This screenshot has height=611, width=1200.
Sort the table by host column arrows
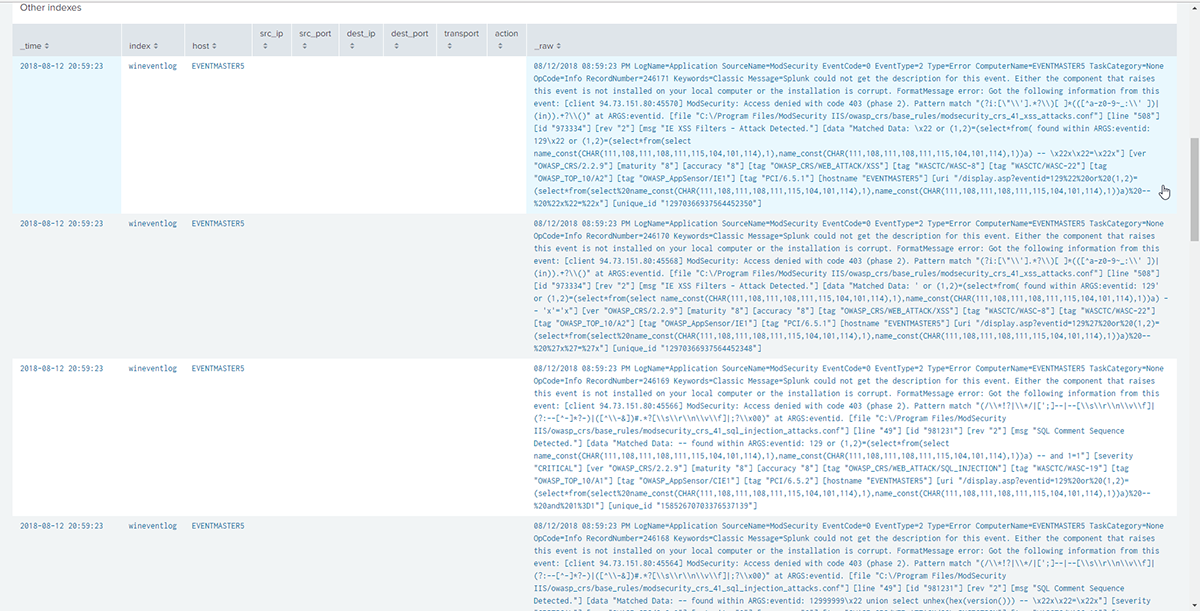[x=216, y=47]
